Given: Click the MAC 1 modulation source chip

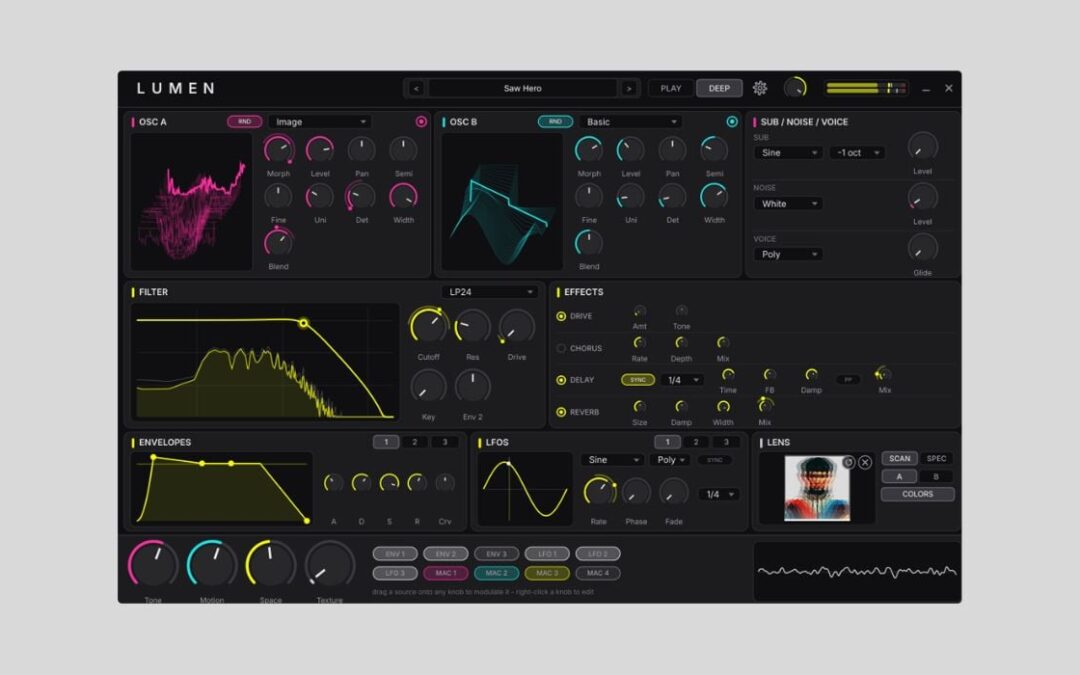Looking at the screenshot, I should pos(446,573).
